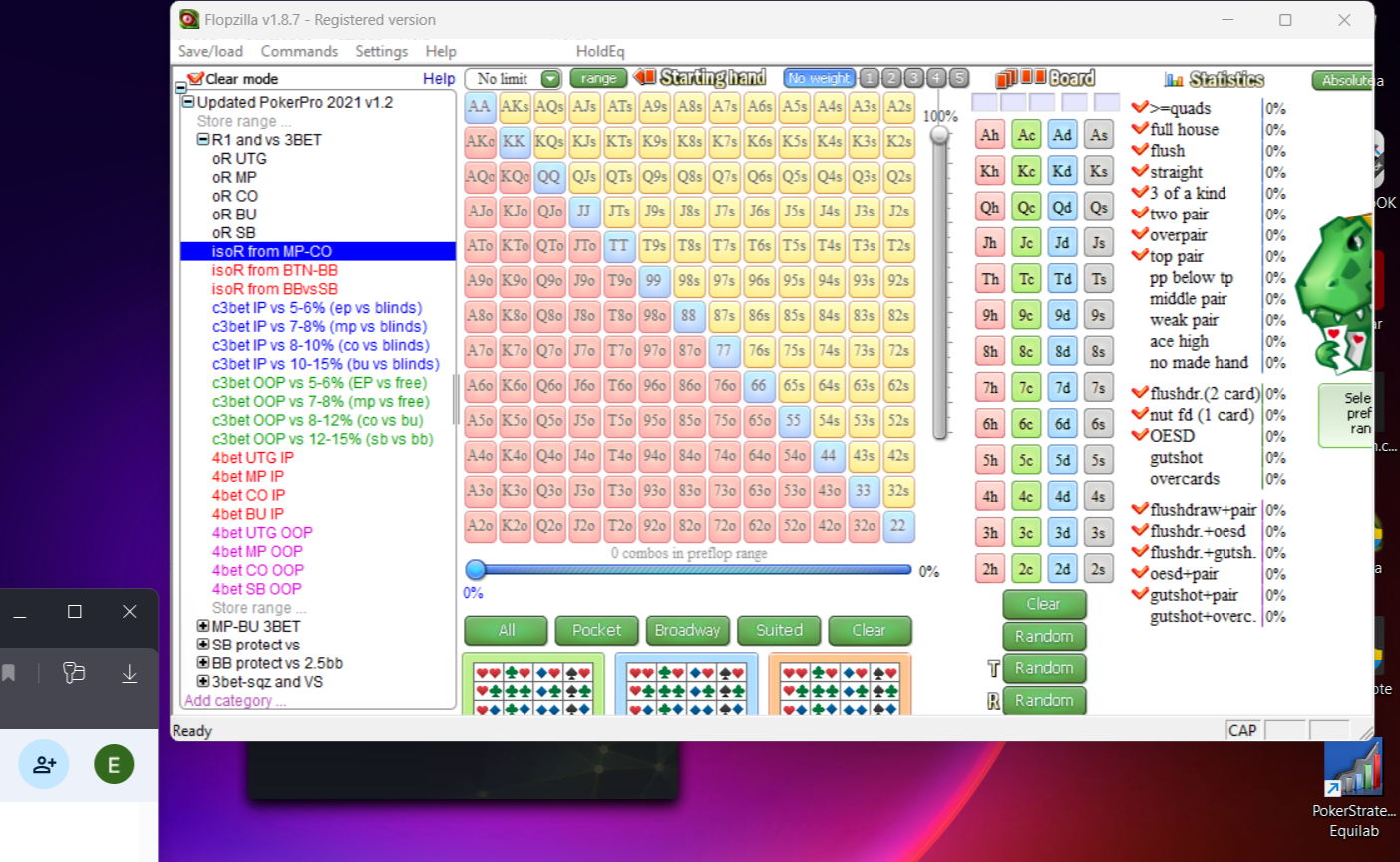Click the Broadway button

pyautogui.click(x=688, y=630)
